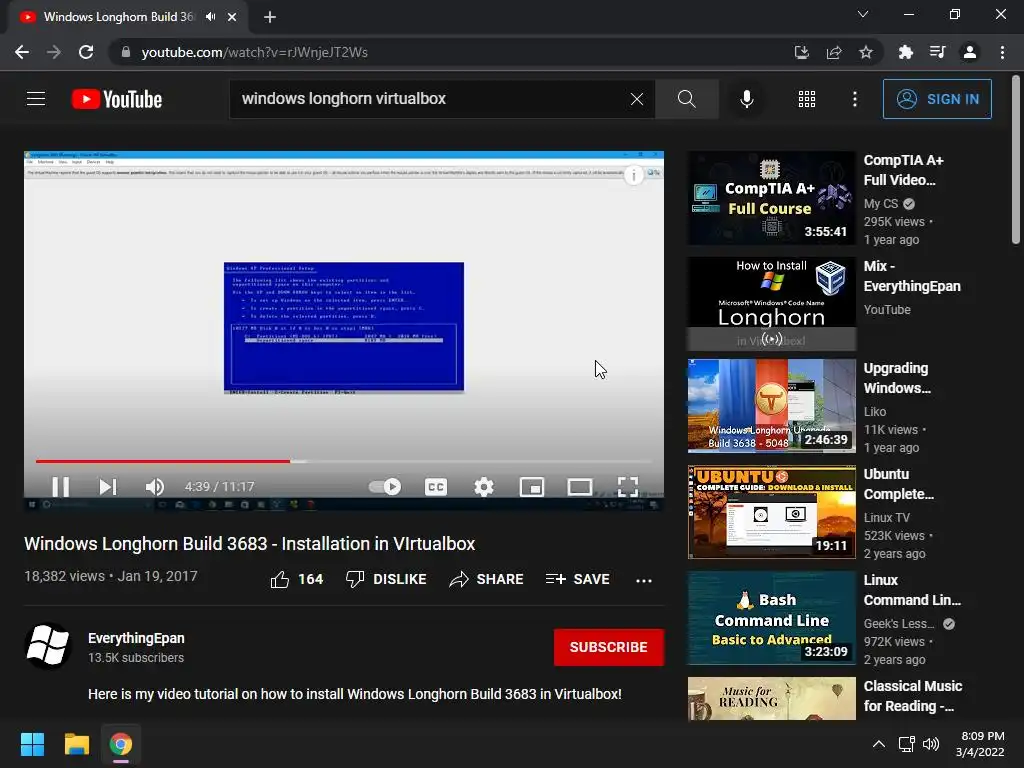Screen dimensions: 1024x768
Task: Open the Chrome extensions puzzle icon
Action: [905, 52]
